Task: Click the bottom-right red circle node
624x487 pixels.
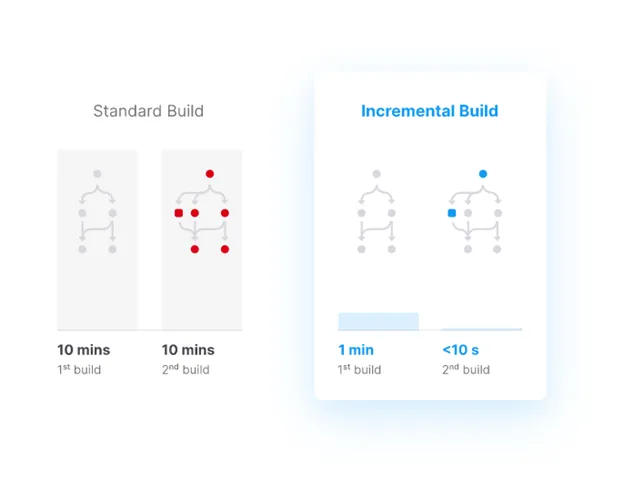Action: 225,249
